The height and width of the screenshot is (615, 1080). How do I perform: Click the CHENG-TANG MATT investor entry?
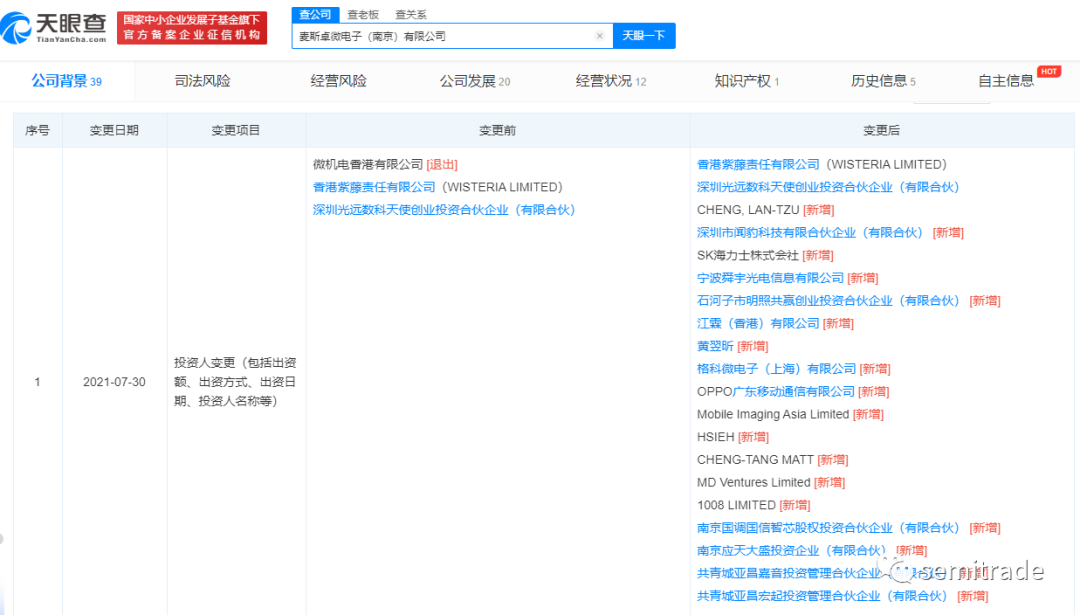click(755, 460)
